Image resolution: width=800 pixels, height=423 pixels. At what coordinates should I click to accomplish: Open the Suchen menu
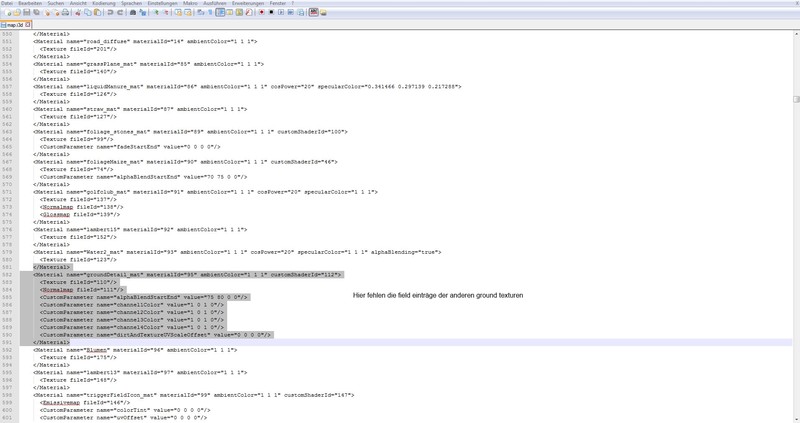56,3
